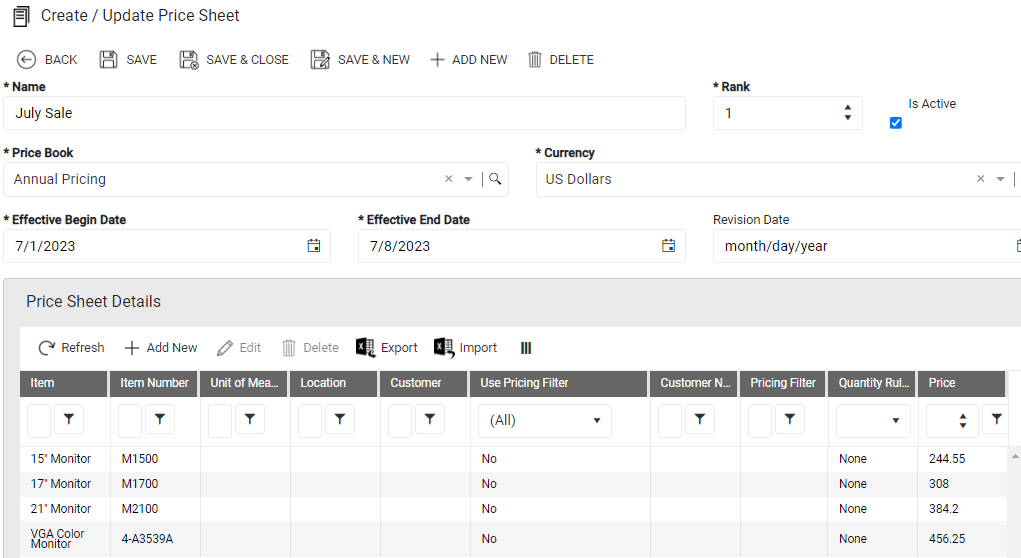
Task: Open the column chooser icon
Action: coord(526,348)
